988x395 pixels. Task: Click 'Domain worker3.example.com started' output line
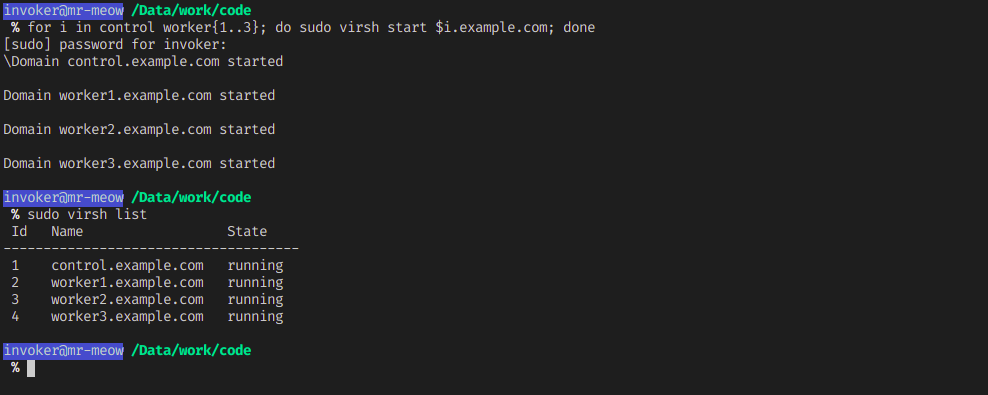point(139,164)
